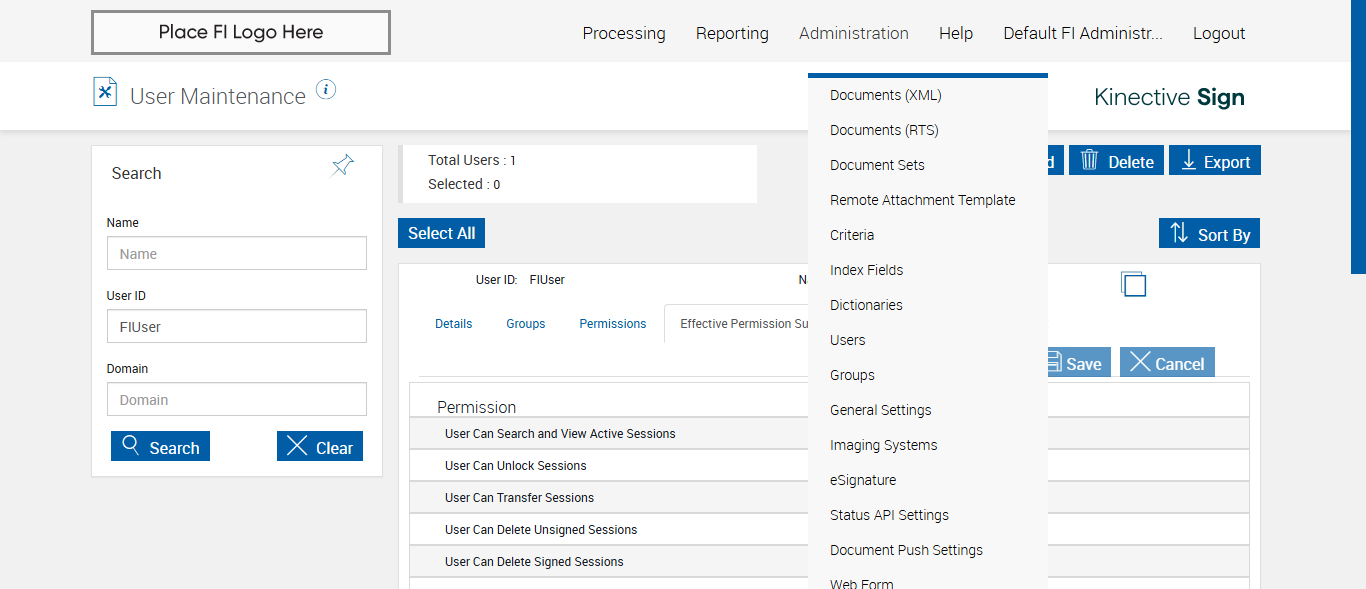Open the Sort By options
This screenshot has height=589, width=1366.
tap(1209, 234)
